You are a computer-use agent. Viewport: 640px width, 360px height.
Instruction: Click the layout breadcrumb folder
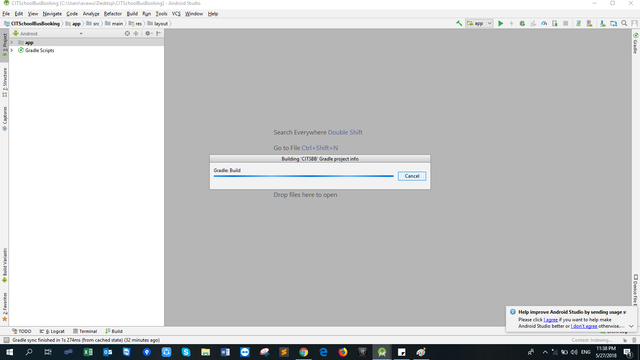pyautogui.click(x=158, y=24)
